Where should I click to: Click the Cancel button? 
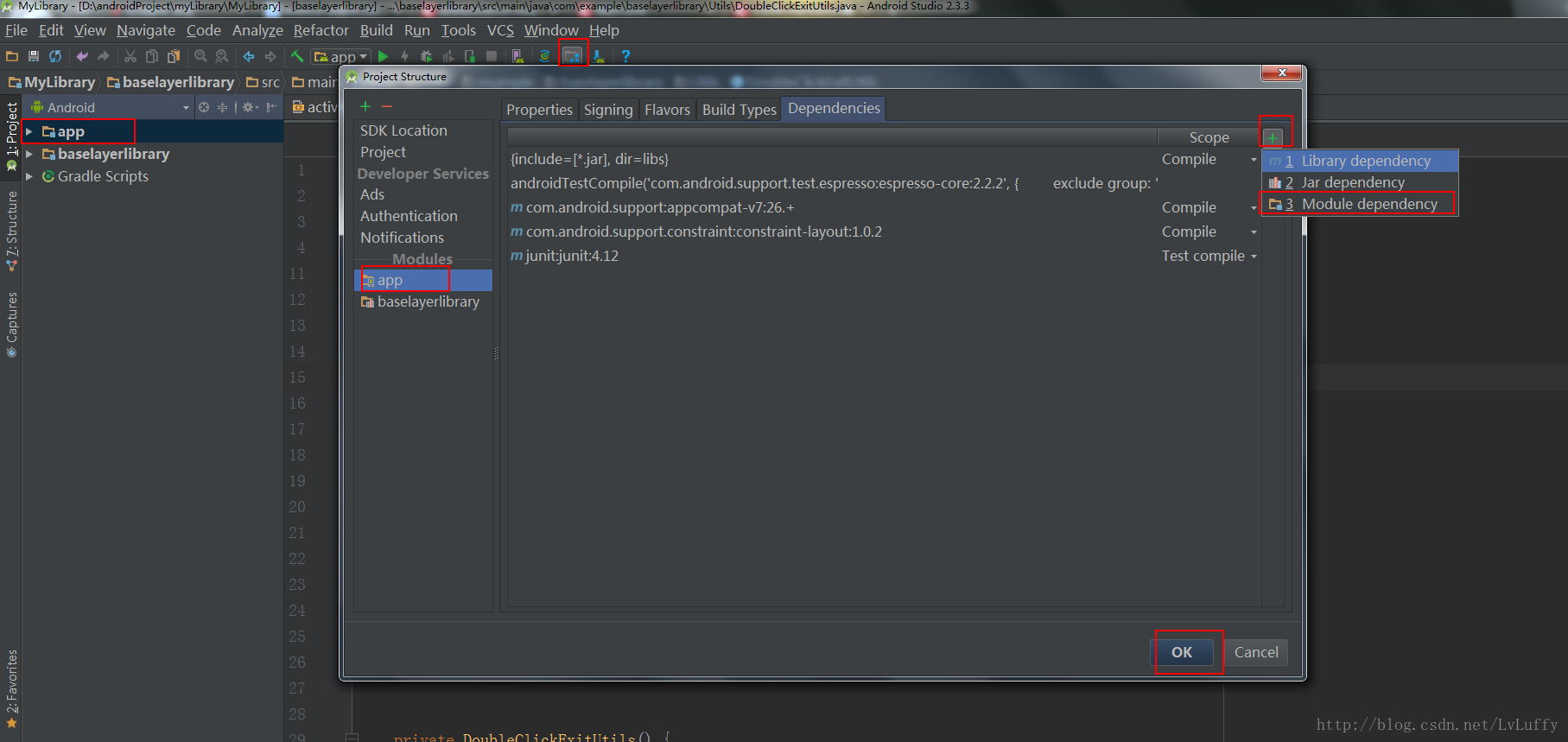1256,652
